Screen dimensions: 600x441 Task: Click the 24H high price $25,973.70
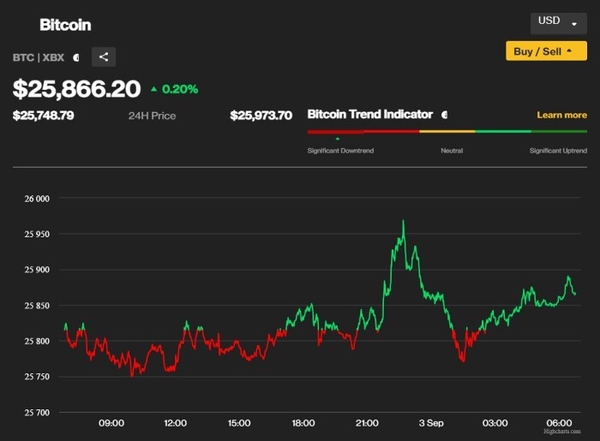(x=261, y=115)
